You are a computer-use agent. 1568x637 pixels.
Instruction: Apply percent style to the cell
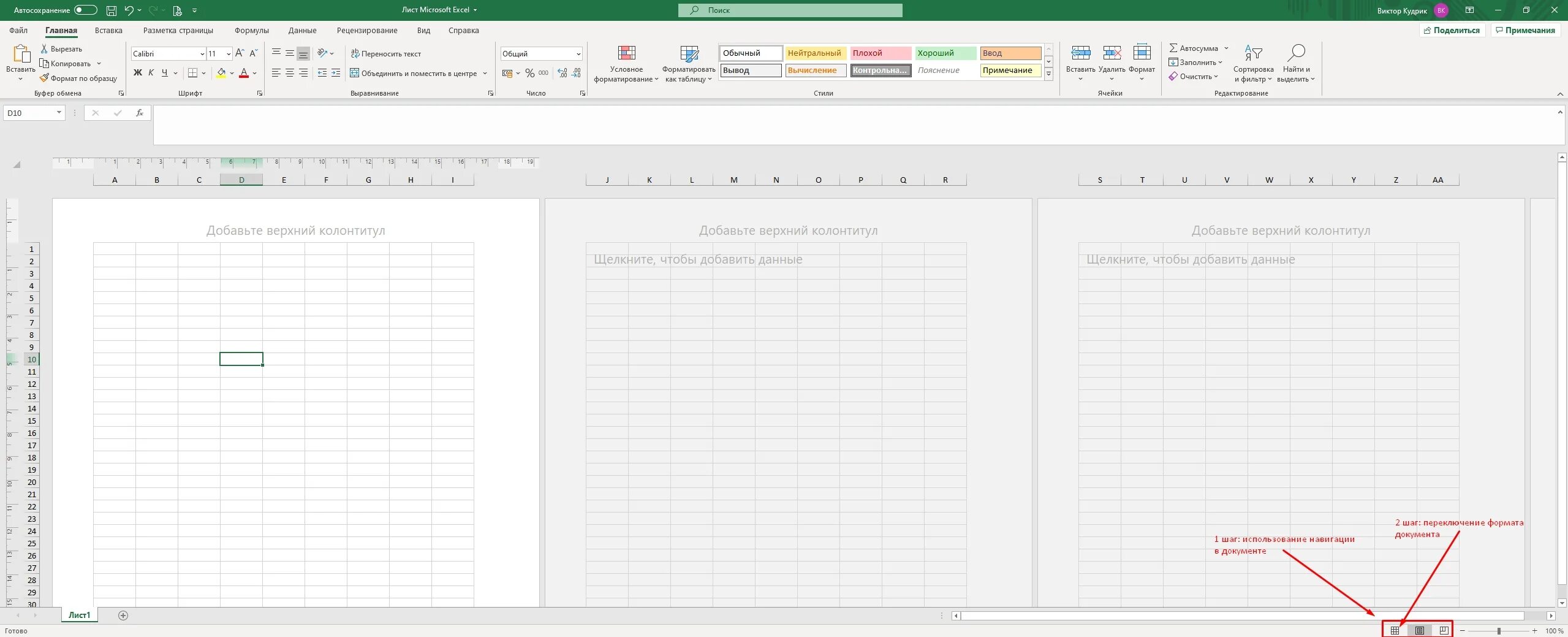click(x=529, y=73)
